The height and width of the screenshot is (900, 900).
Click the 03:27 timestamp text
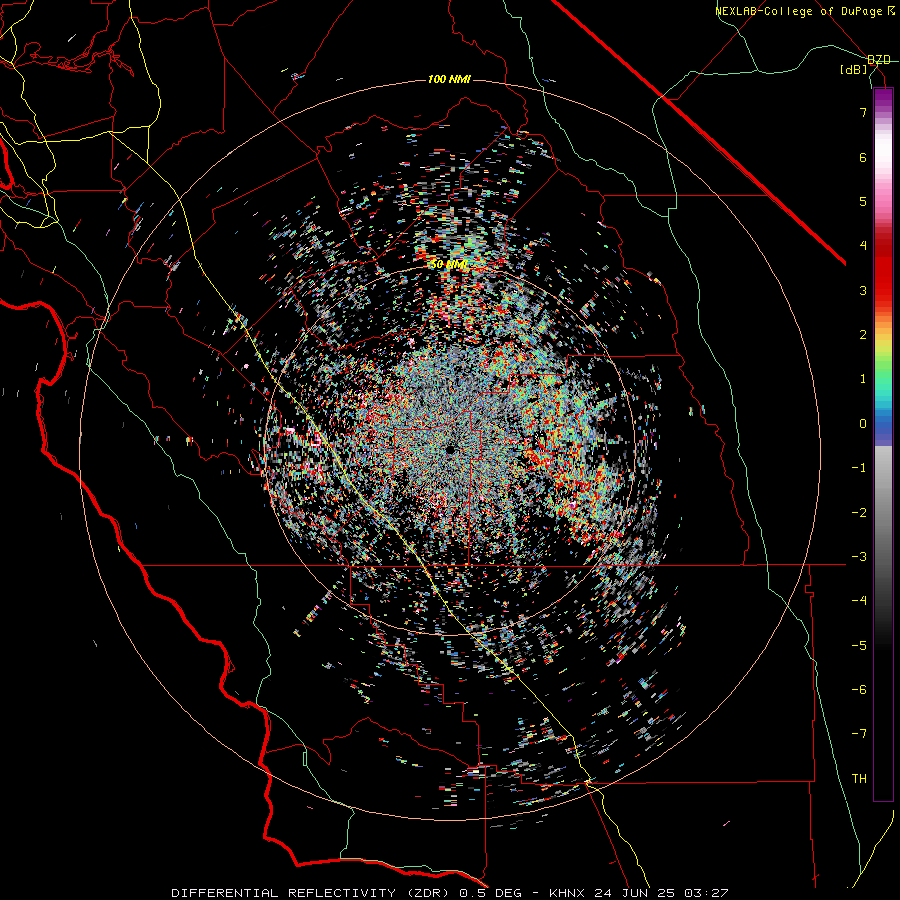[705, 893]
